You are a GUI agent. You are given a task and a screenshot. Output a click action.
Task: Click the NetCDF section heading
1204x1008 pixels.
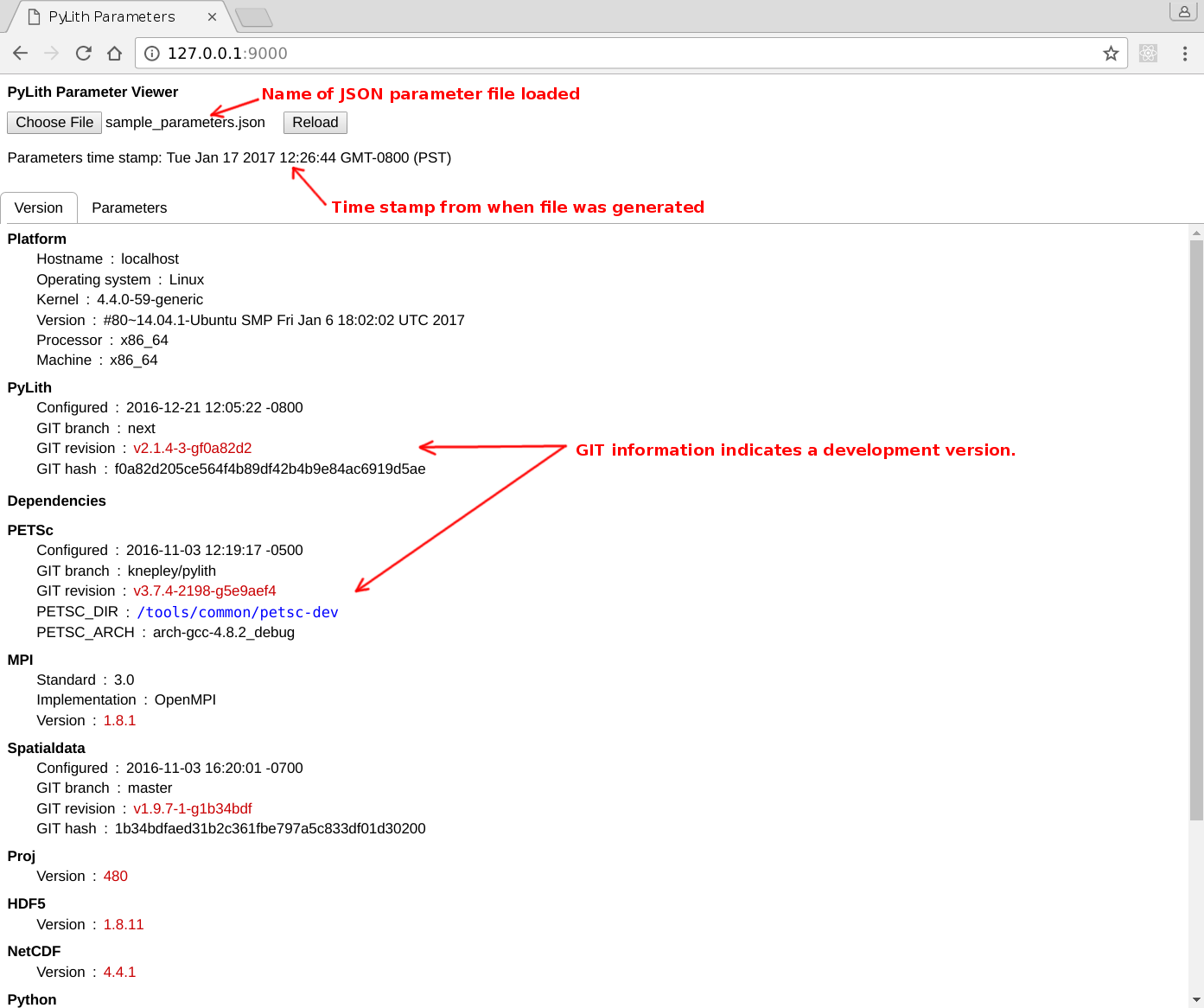pyautogui.click(x=34, y=951)
